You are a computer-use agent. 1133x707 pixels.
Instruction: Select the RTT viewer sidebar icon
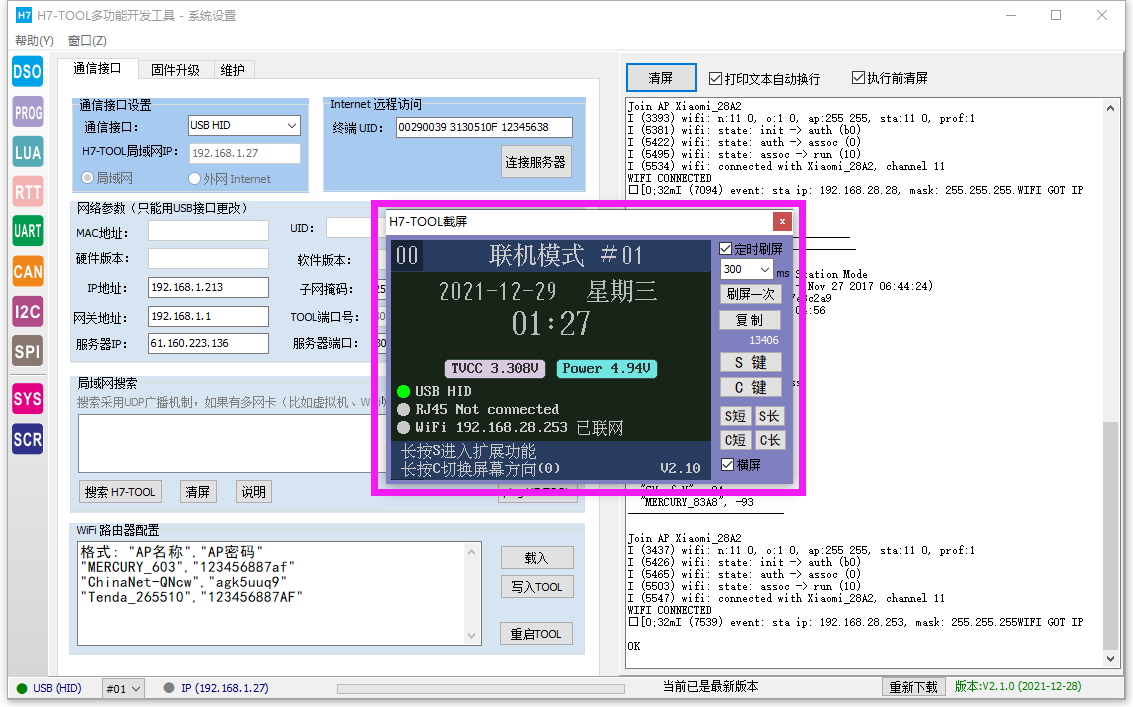click(x=27, y=192)
